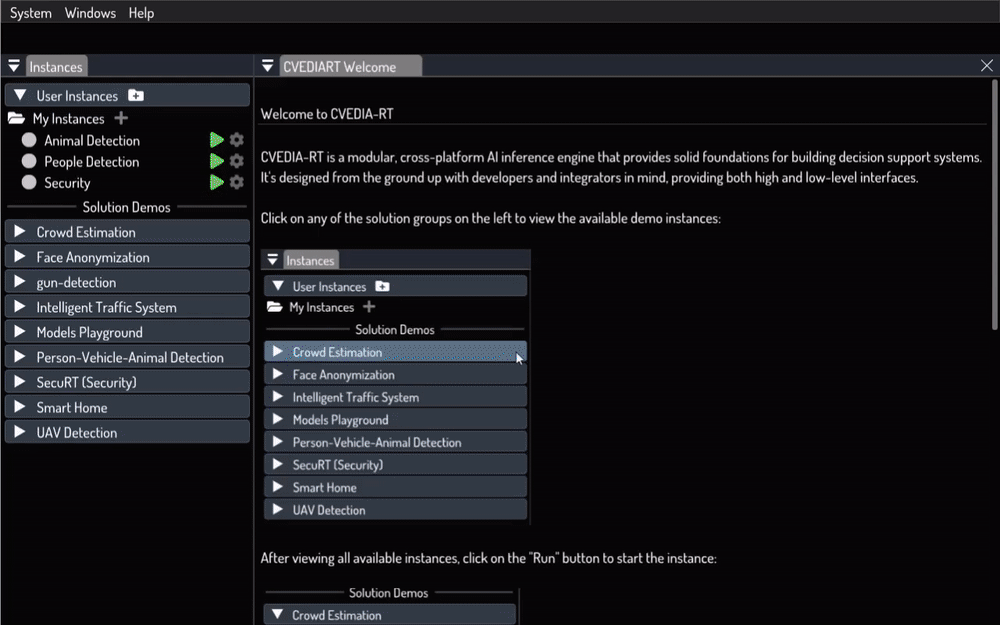Image resolution: width=1000 pixels, height=625 pixels.
Task: Expand the gun-detection group
Action: click(127, 282)
